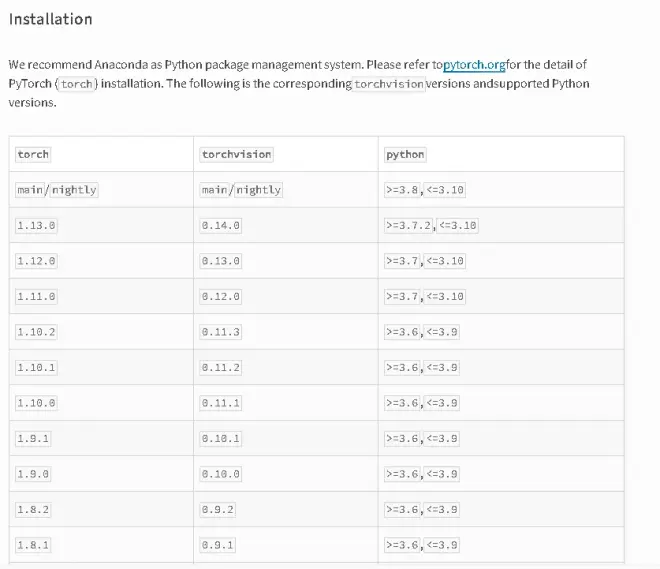Image resolution: width=660 pixels, height=569 pixels.
Task: Click torch version 1.10.2 cell
Action: click(37, 332)
